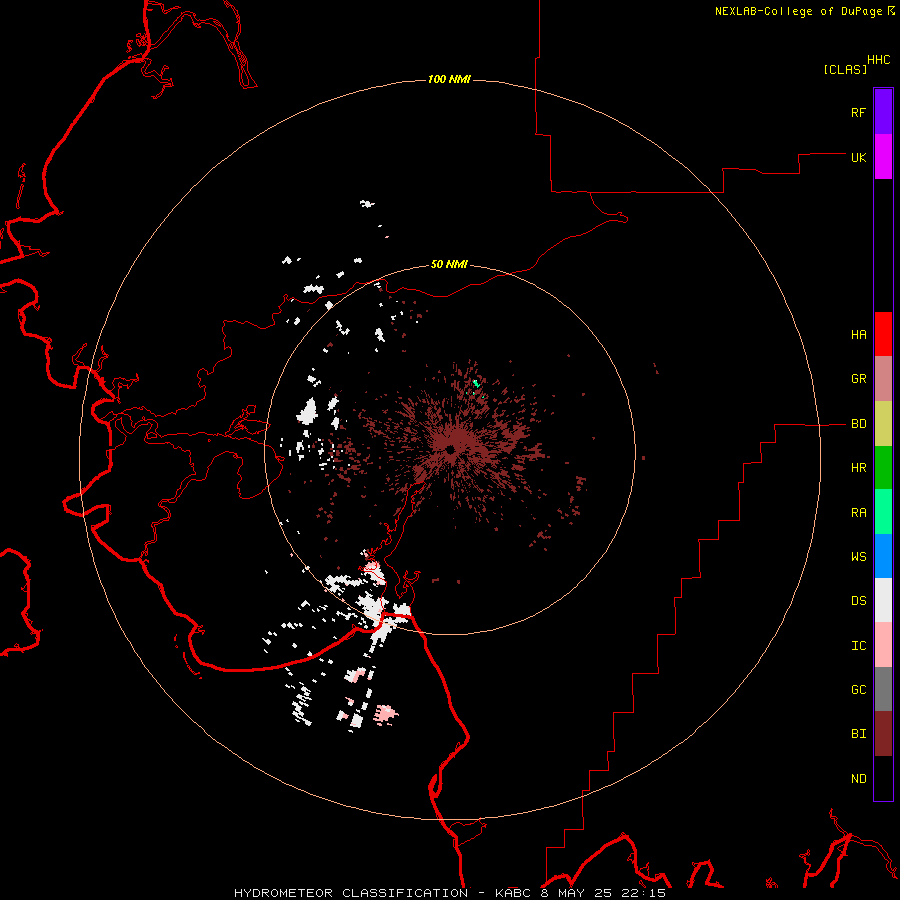Click the NEXLAB-College of DuPage credit text
Viewport: 900px width, 900px height.
point(798,11)
